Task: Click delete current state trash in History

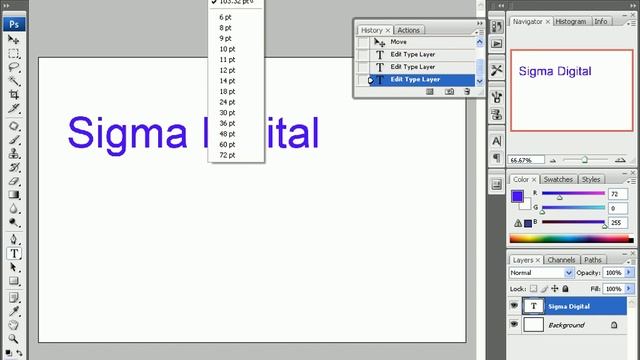Action: pos(467,92)
